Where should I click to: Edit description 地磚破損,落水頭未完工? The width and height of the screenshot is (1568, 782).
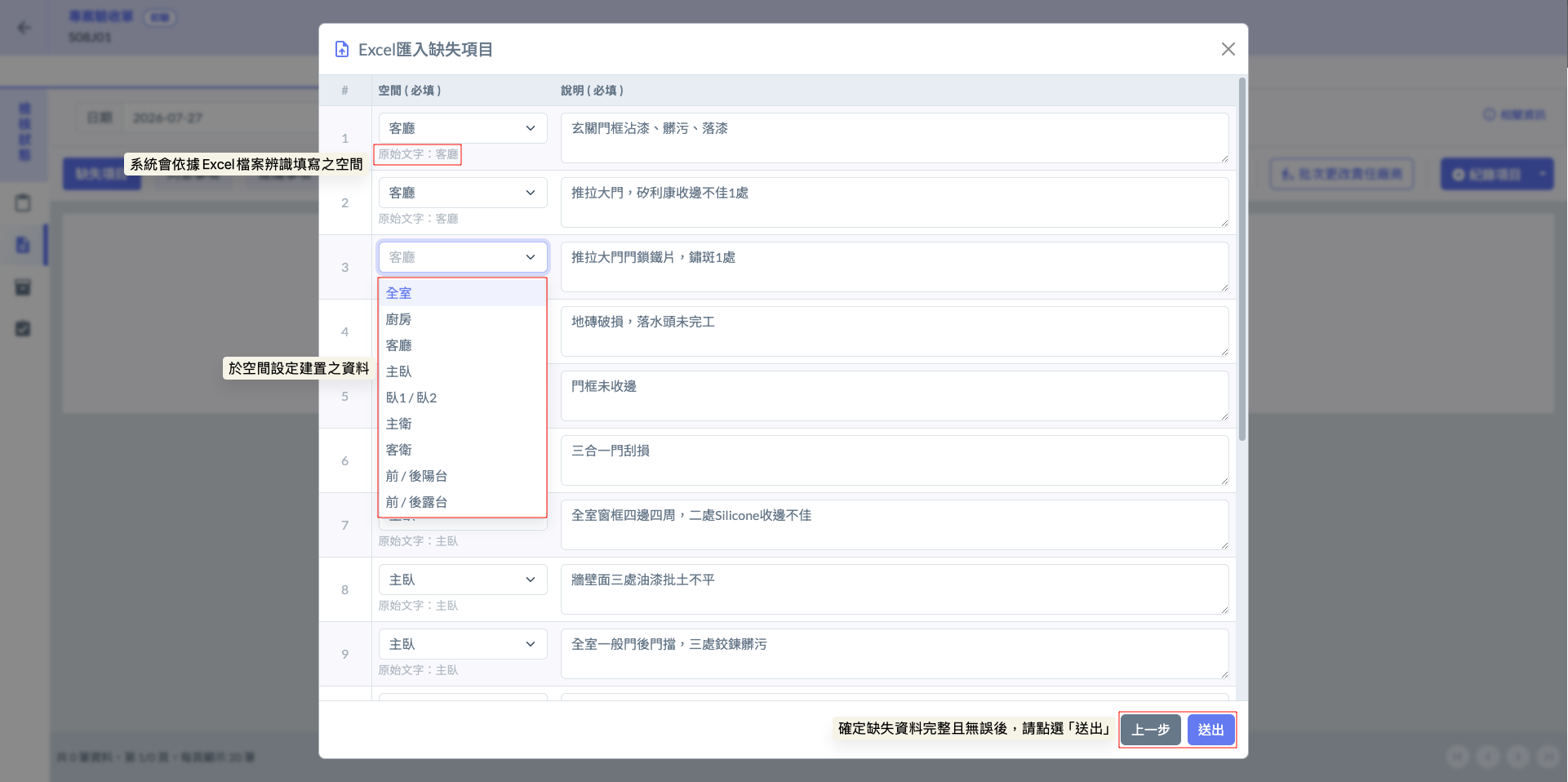895,331
